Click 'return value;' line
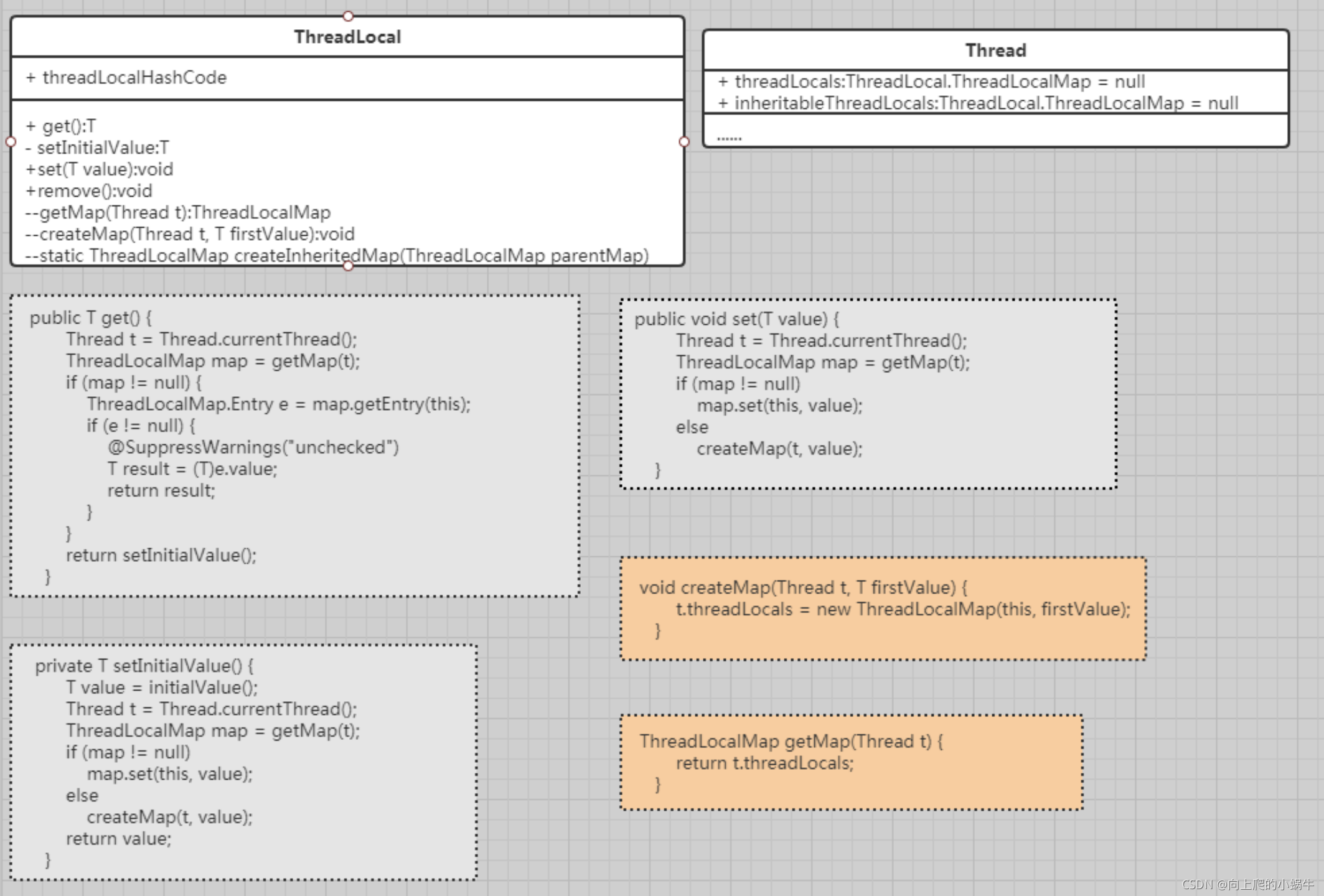This screenshot has width=1324, height=896. [x=118, y=839]
